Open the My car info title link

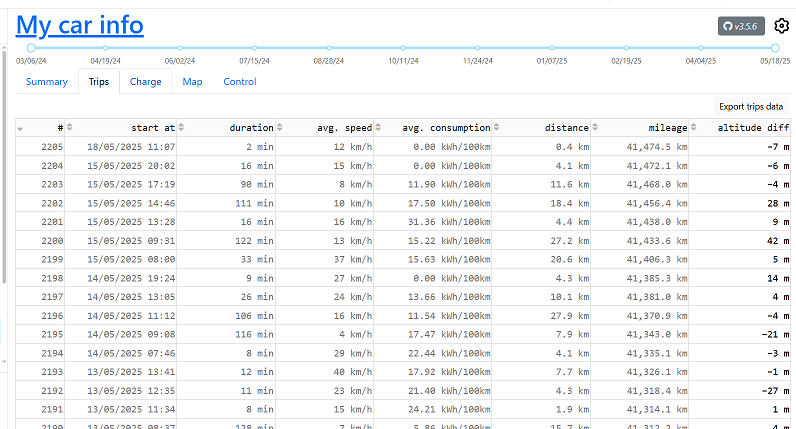pos(80,25)
